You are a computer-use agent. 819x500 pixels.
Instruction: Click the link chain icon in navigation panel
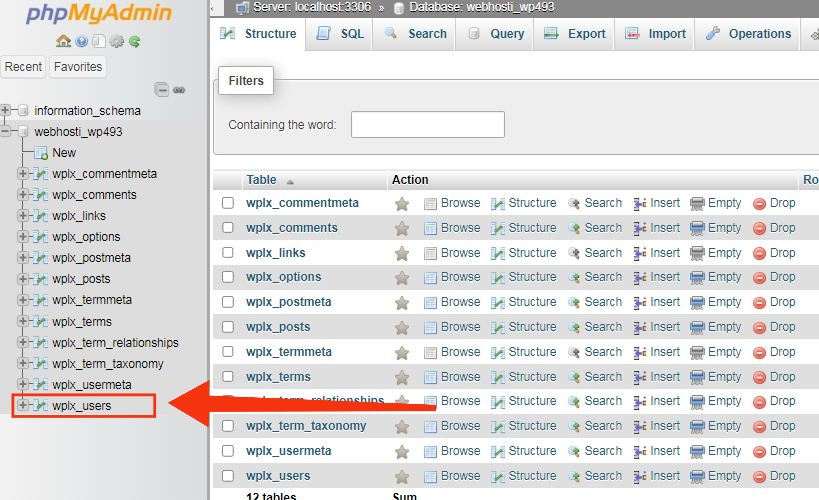tap(179, 90)
